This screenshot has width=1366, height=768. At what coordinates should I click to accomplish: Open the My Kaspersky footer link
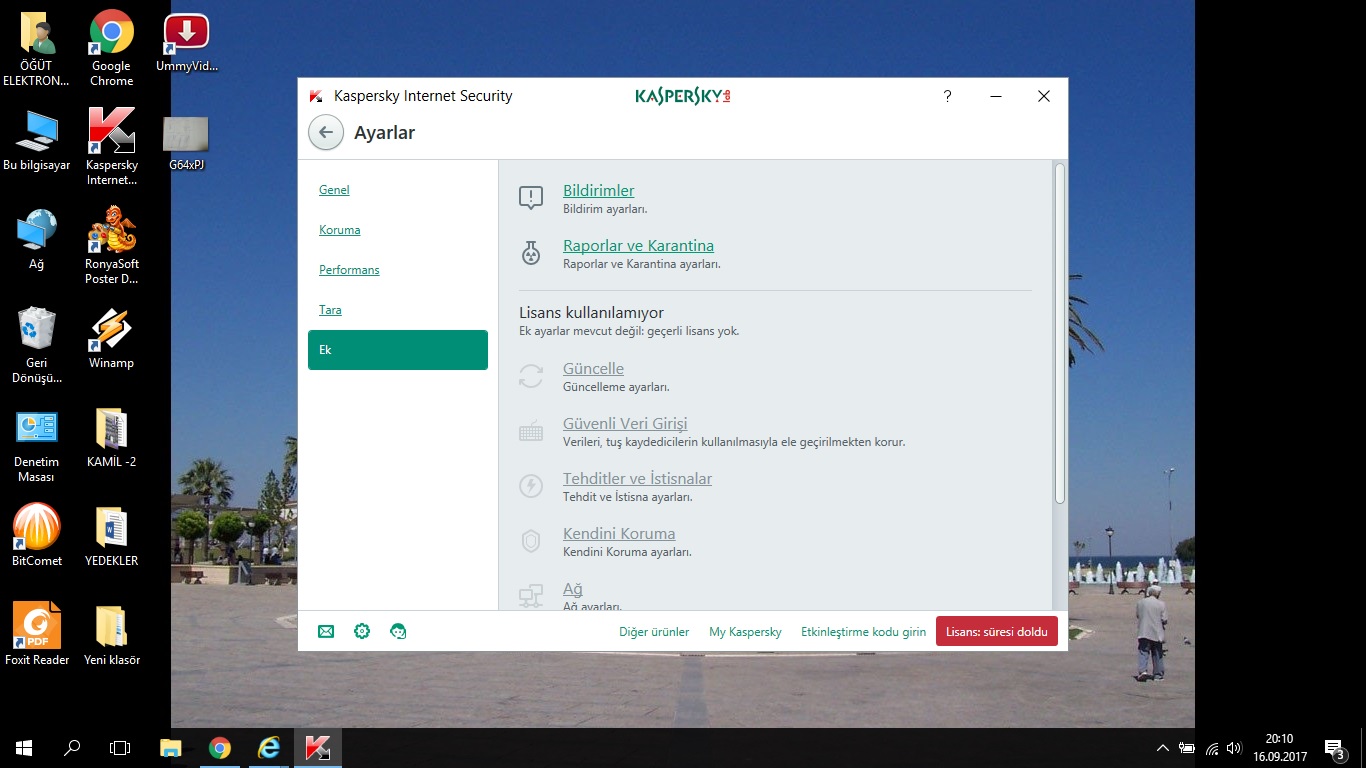coord(745,632)
